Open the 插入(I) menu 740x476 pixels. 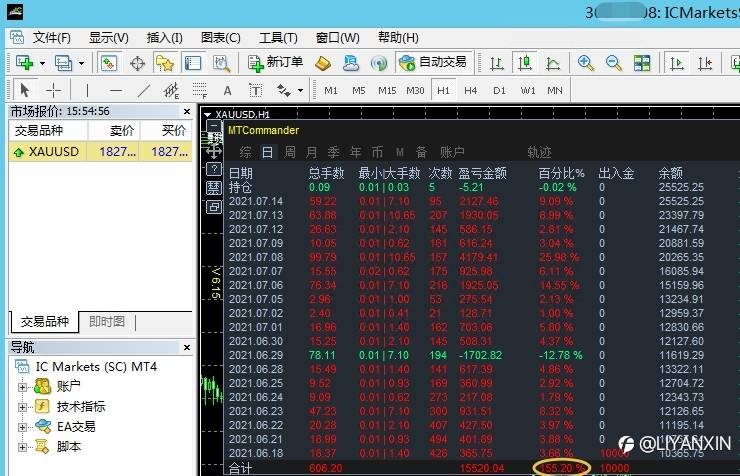164,38
